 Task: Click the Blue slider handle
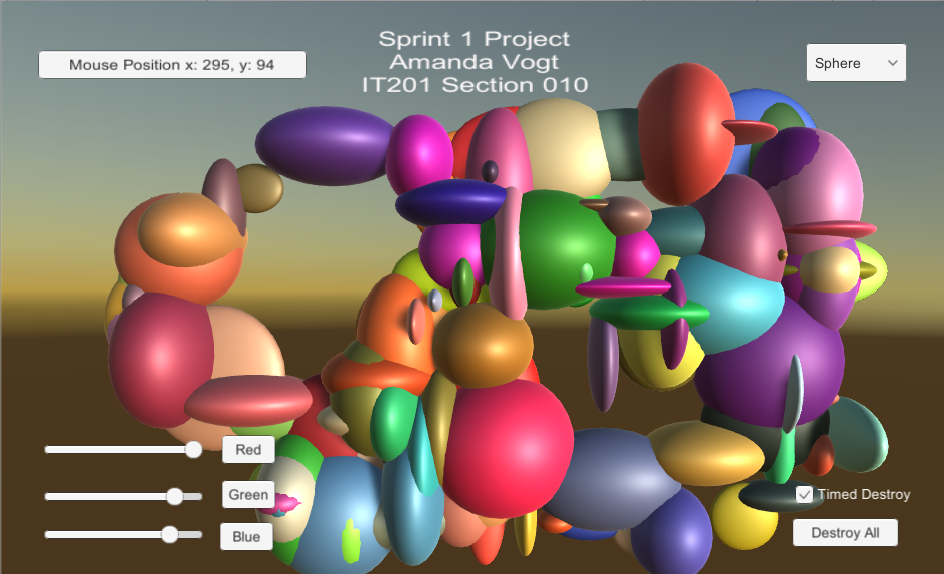tap(170, 534)
